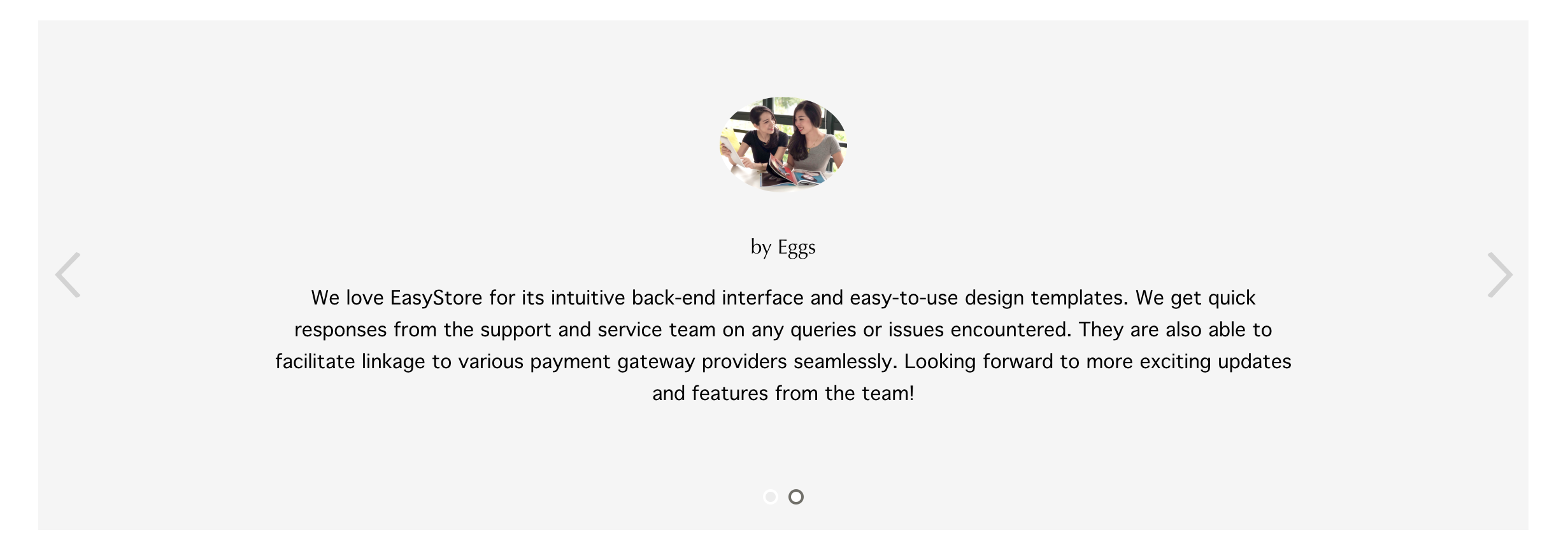Open the oval photo of two women
Screen dimensions: 1568x544
click(783, 144)
